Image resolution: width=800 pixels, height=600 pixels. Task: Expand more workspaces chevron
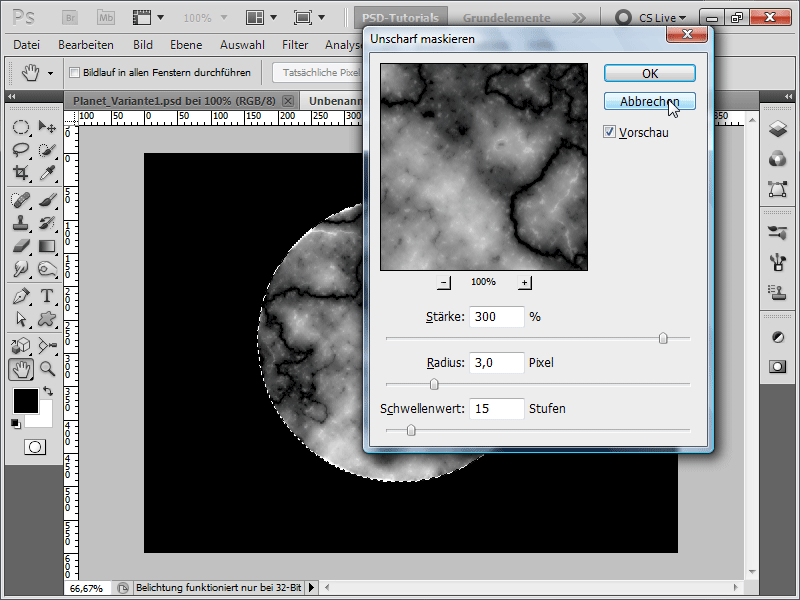(579, 18)
